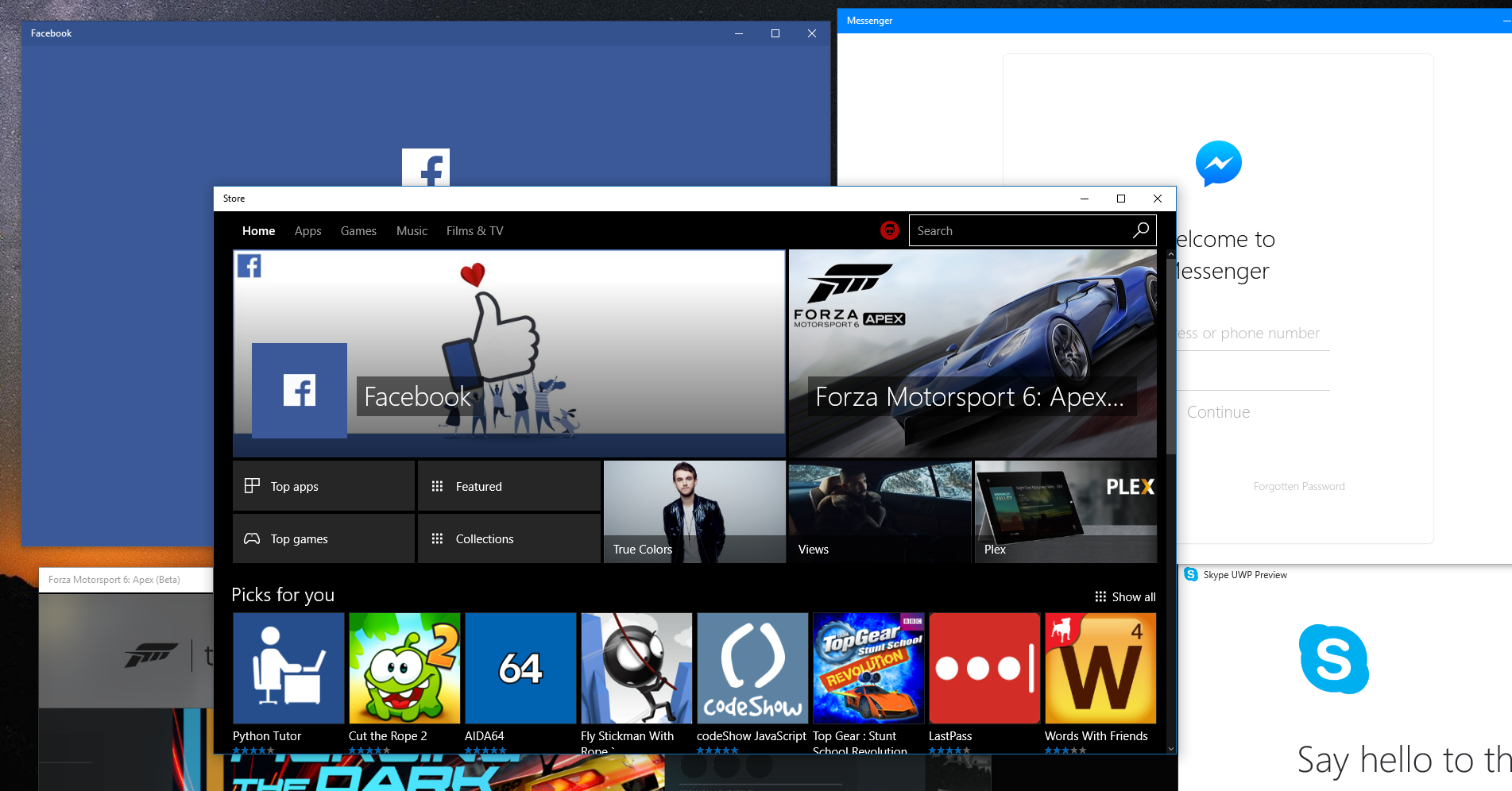
Task: Open the Facebook app tile icon in banner
Action: pos(300,391)
